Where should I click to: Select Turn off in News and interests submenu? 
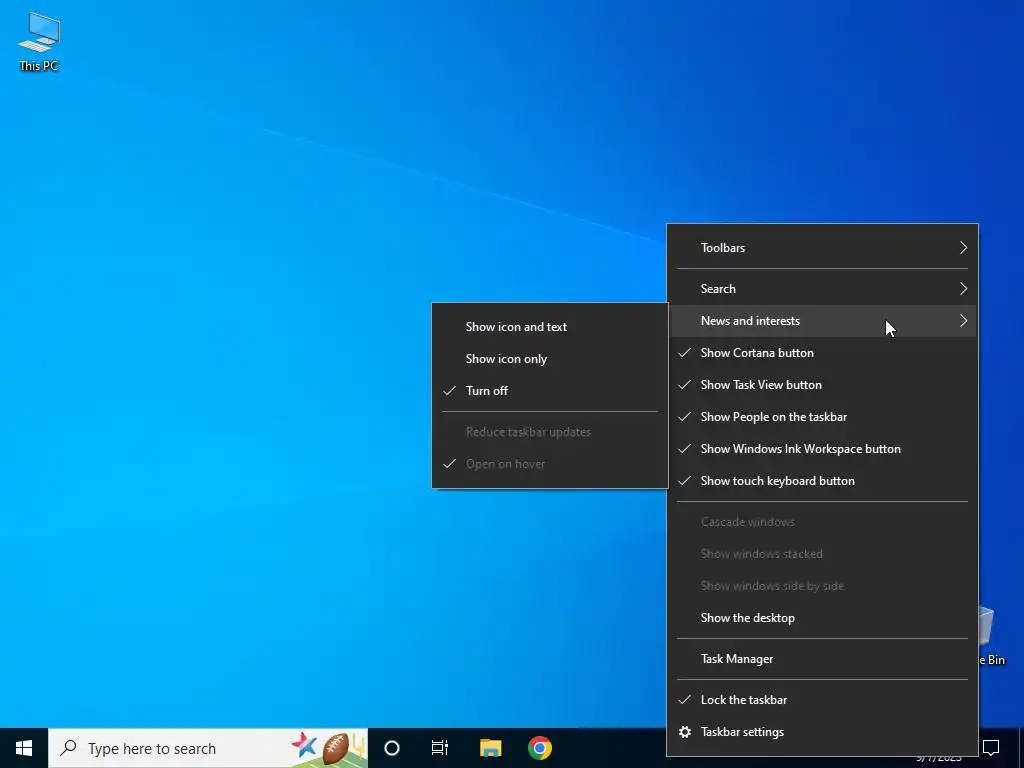[550, 391]
